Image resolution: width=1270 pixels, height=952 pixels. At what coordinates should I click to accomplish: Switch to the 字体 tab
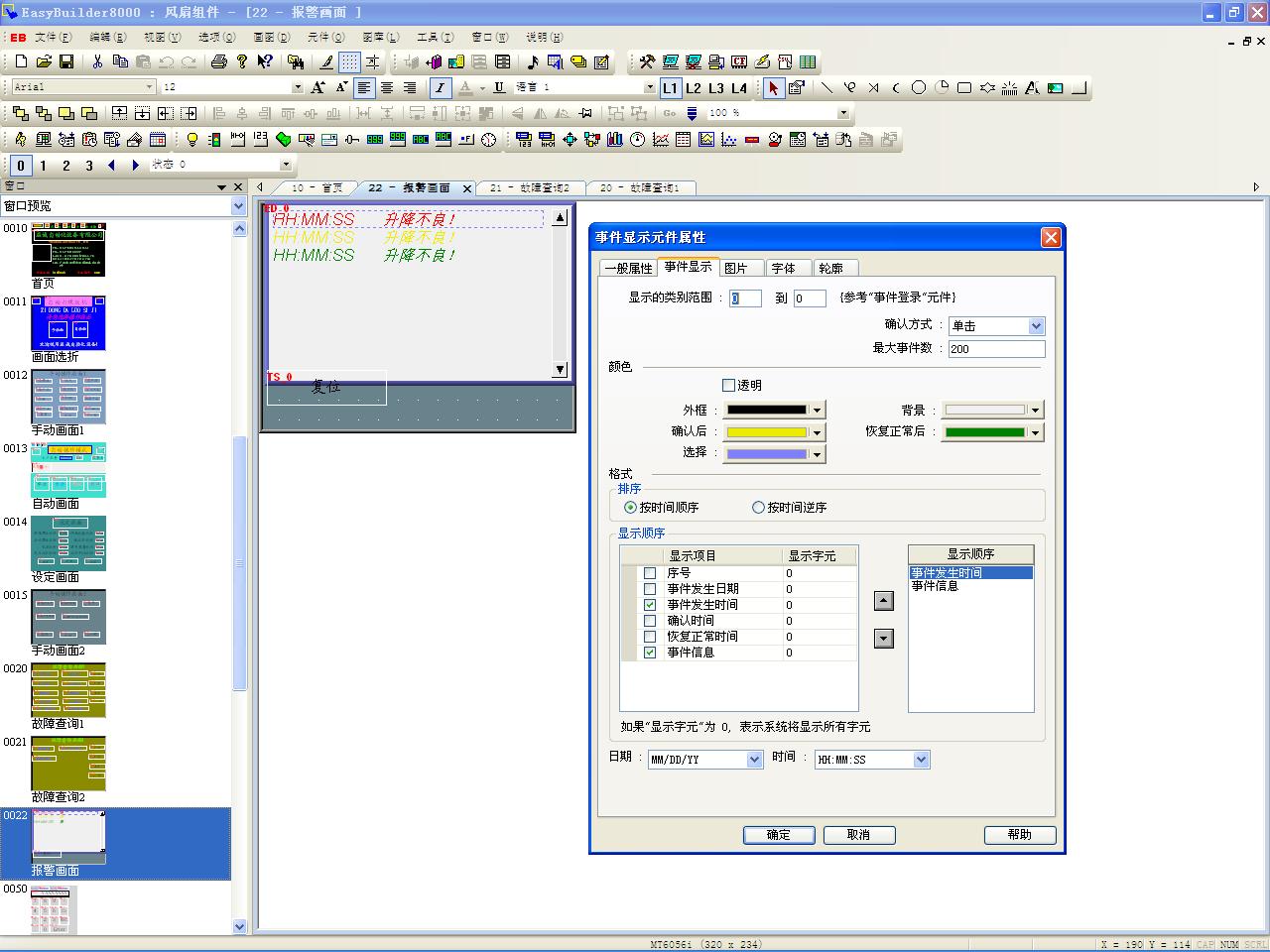pos(784,268)
